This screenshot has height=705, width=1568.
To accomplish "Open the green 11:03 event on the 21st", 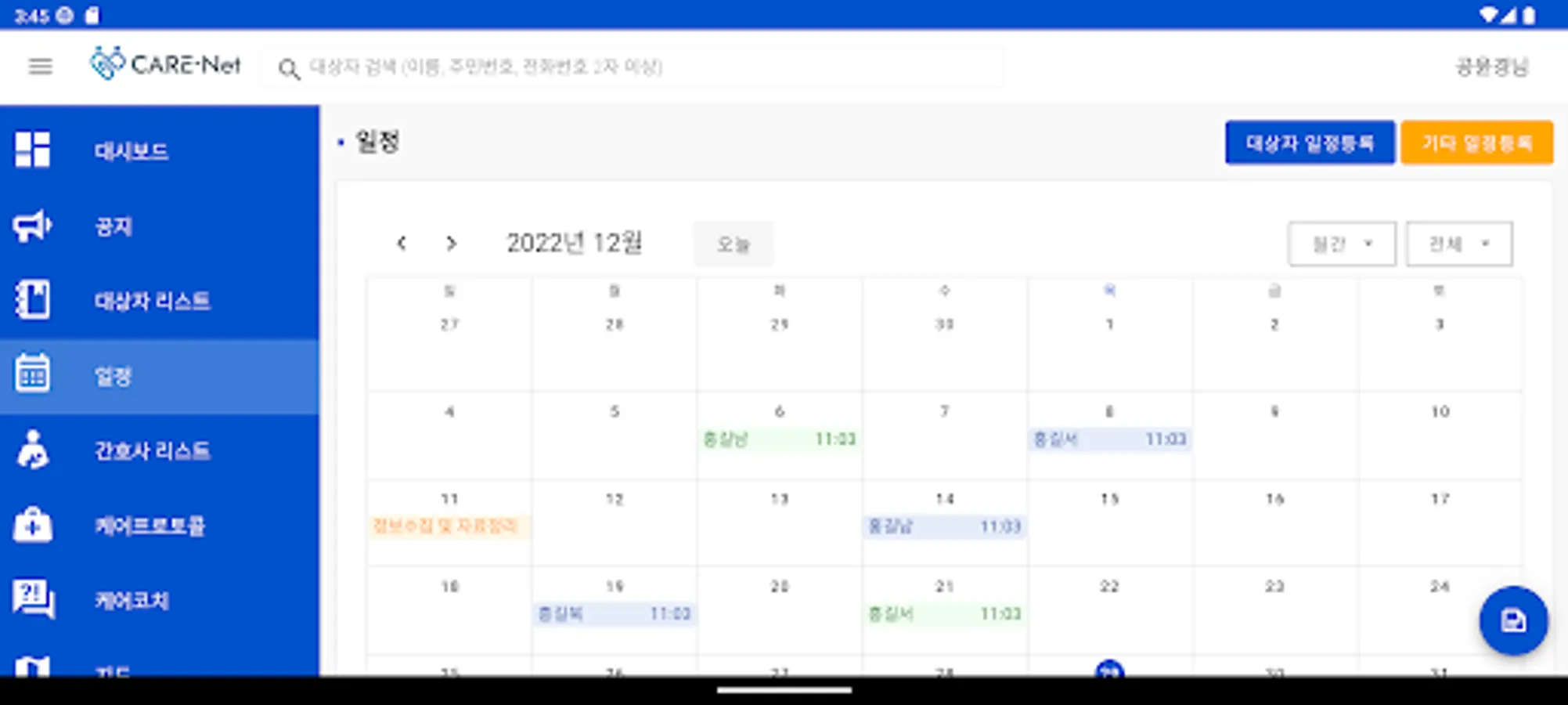I will pos(945,613).
